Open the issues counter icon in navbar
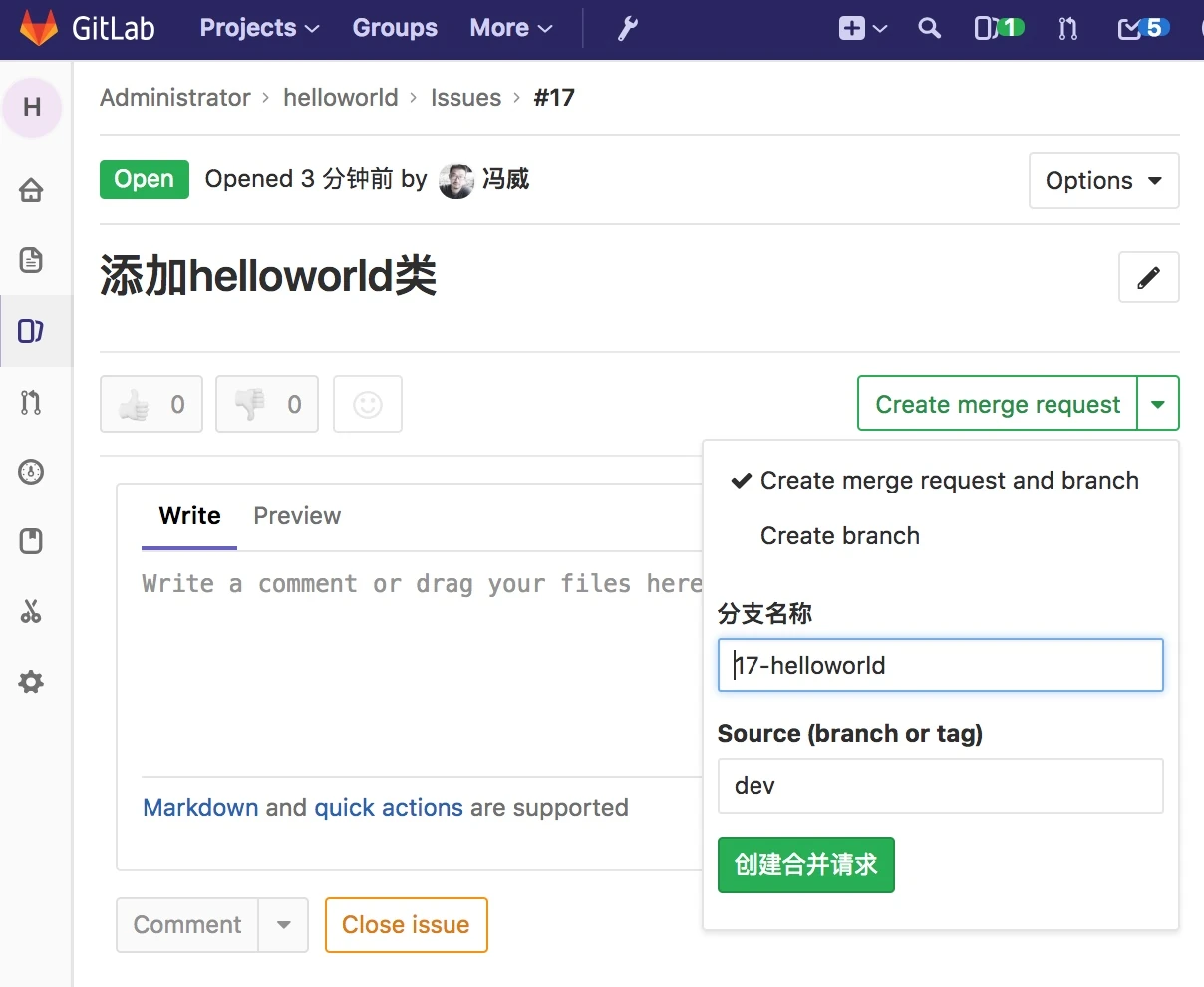The height and width of the screenshot is (987, 1204). click(999, 28)
